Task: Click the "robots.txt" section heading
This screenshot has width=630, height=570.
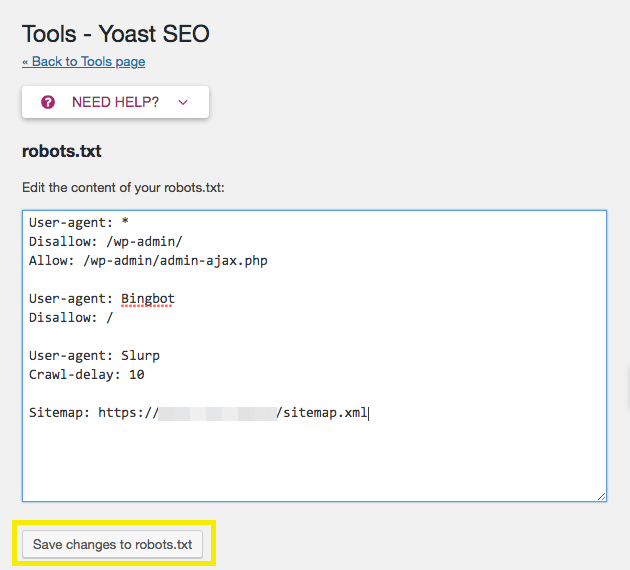Action: click(62, 152)
